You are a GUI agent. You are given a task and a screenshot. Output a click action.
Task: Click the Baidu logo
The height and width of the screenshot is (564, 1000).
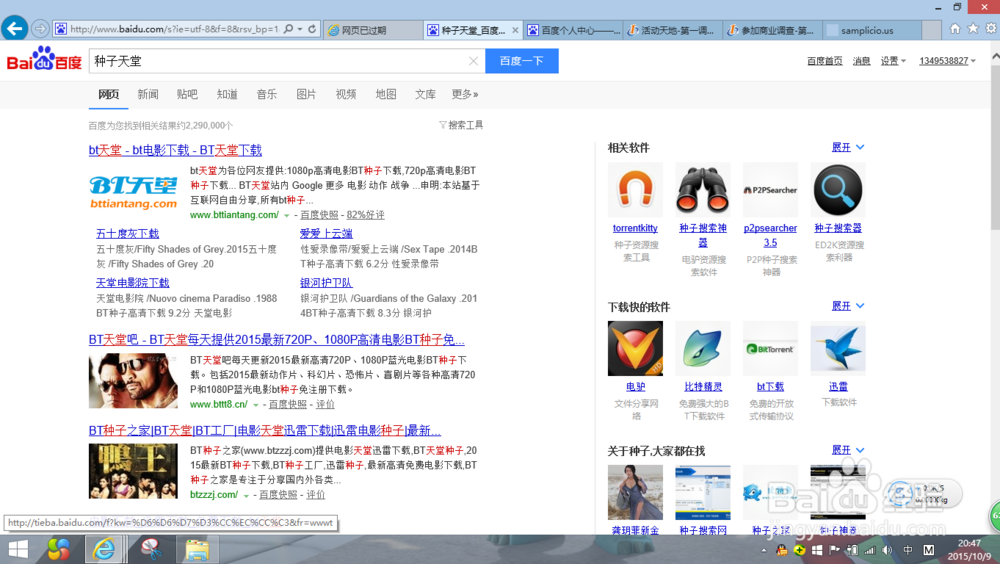[44, 59]
